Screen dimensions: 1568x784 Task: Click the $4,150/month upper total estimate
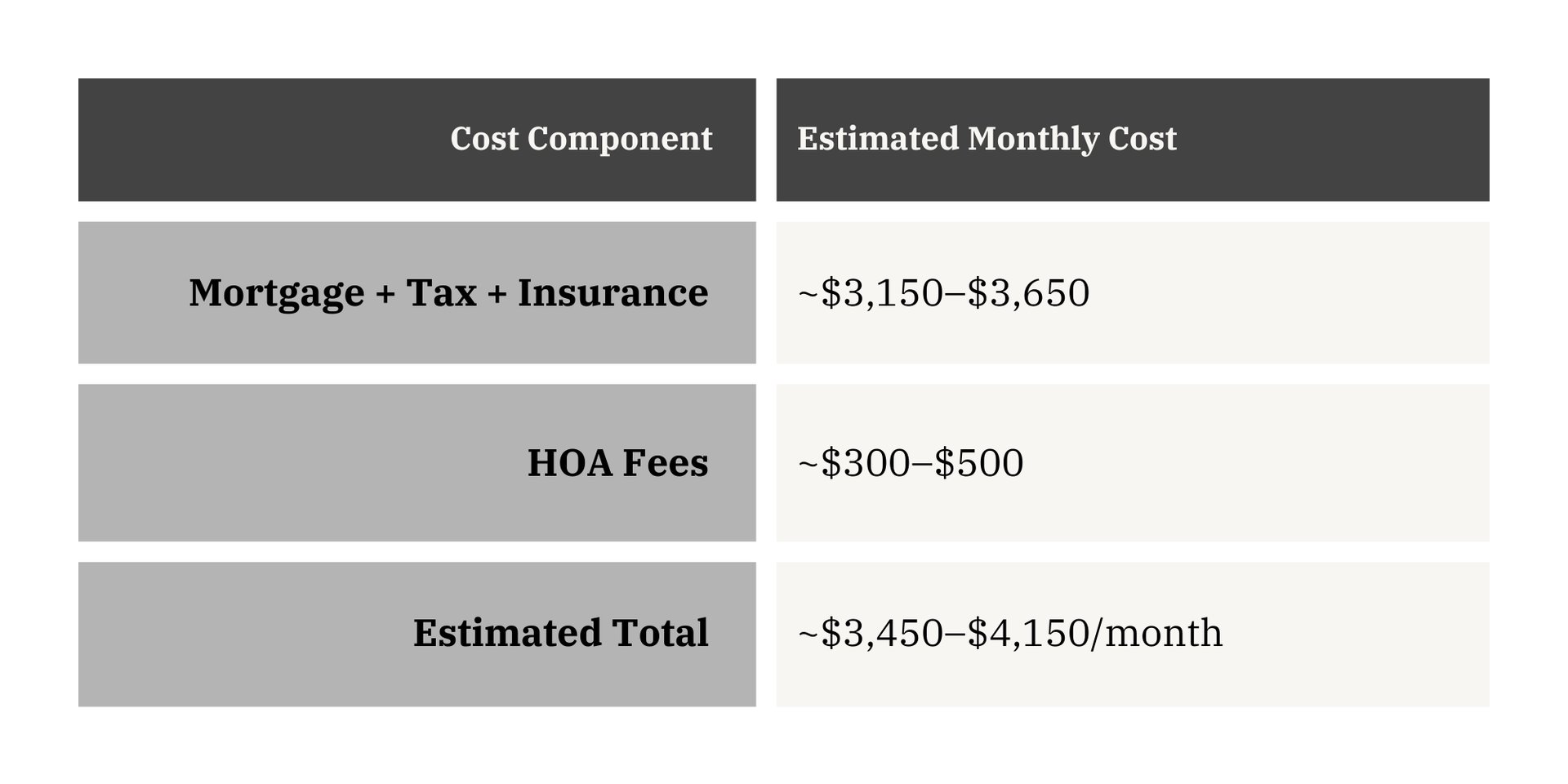[x=1094, y=634]
